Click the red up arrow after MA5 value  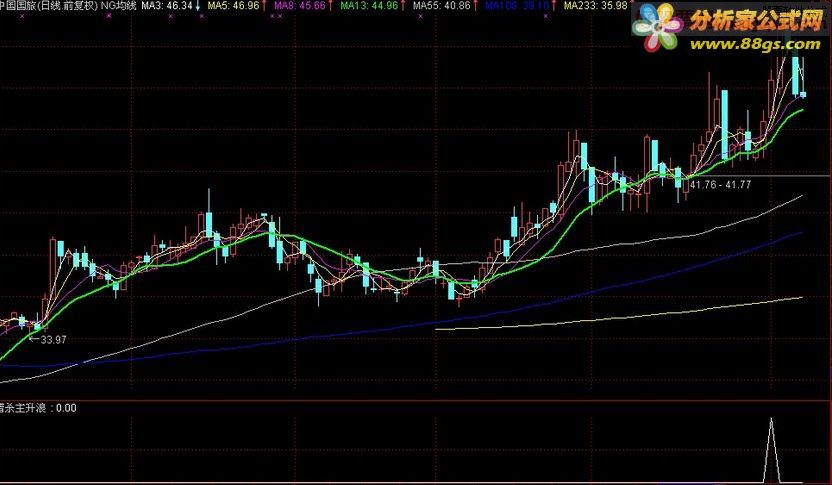pyautogui.click(x=264, y=6)
